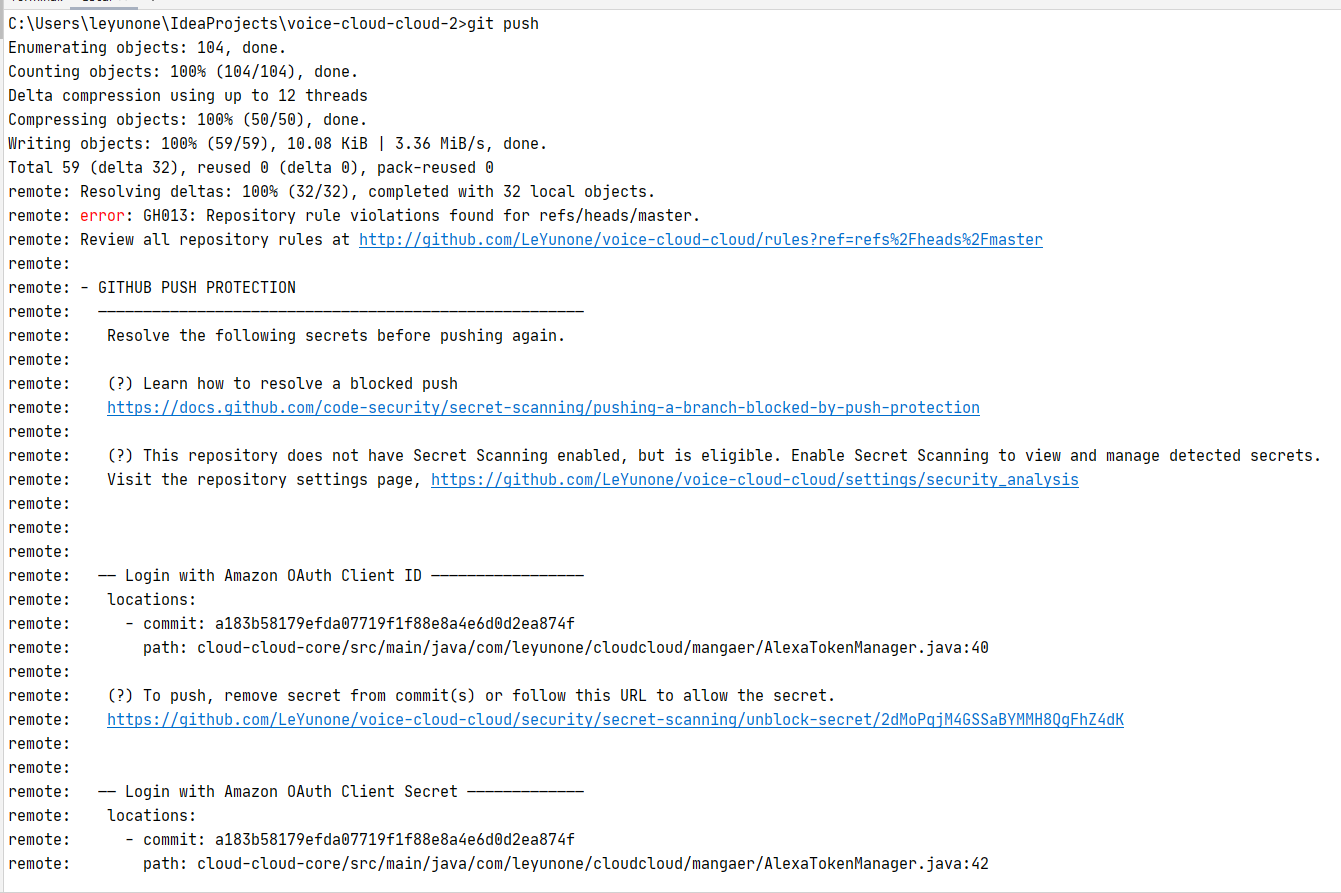Follow the unblock-secret URL to allow secret

click(615, 720)
